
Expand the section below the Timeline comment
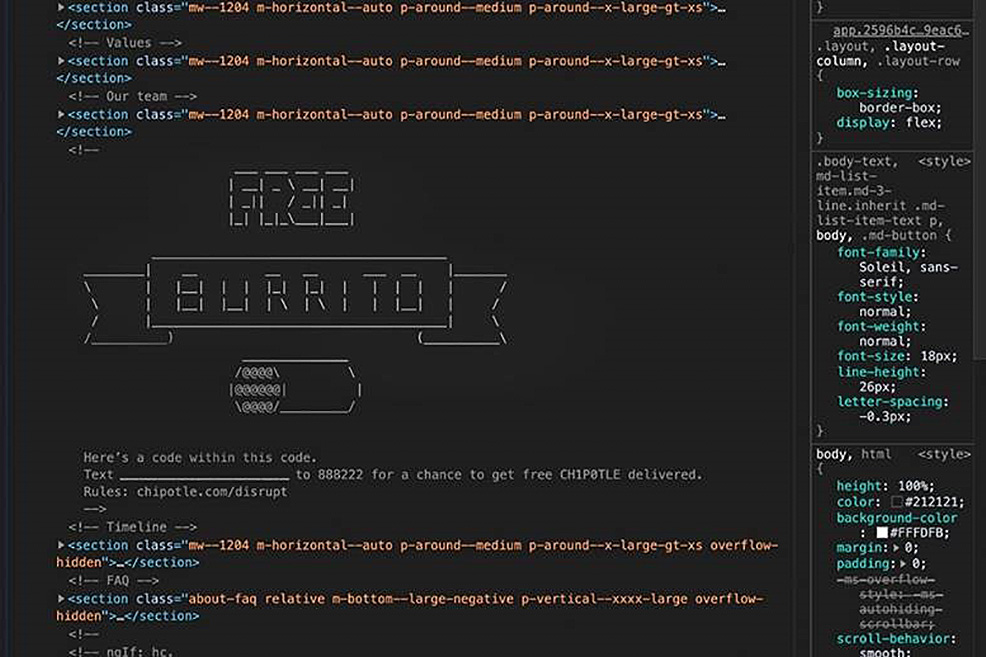coord(61,545)
